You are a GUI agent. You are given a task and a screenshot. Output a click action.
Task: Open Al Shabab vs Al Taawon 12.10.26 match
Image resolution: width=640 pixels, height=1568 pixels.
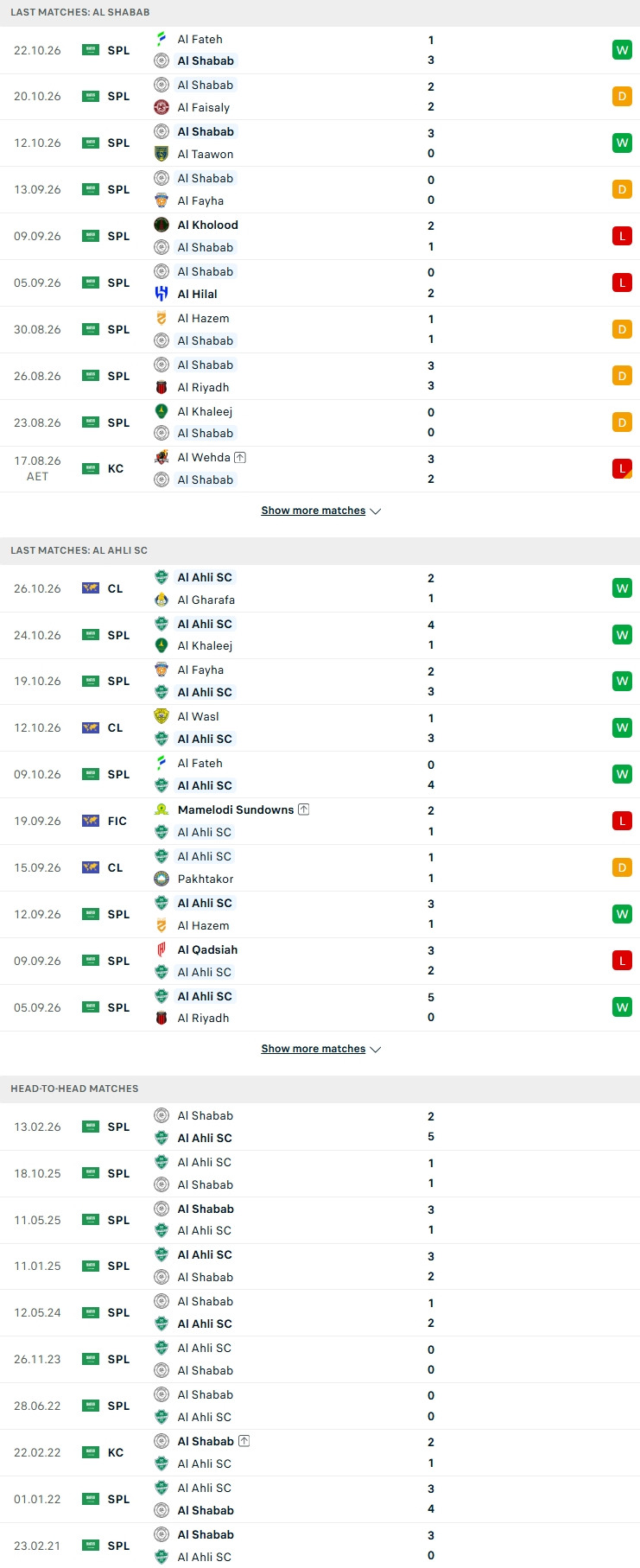[320, 143]
